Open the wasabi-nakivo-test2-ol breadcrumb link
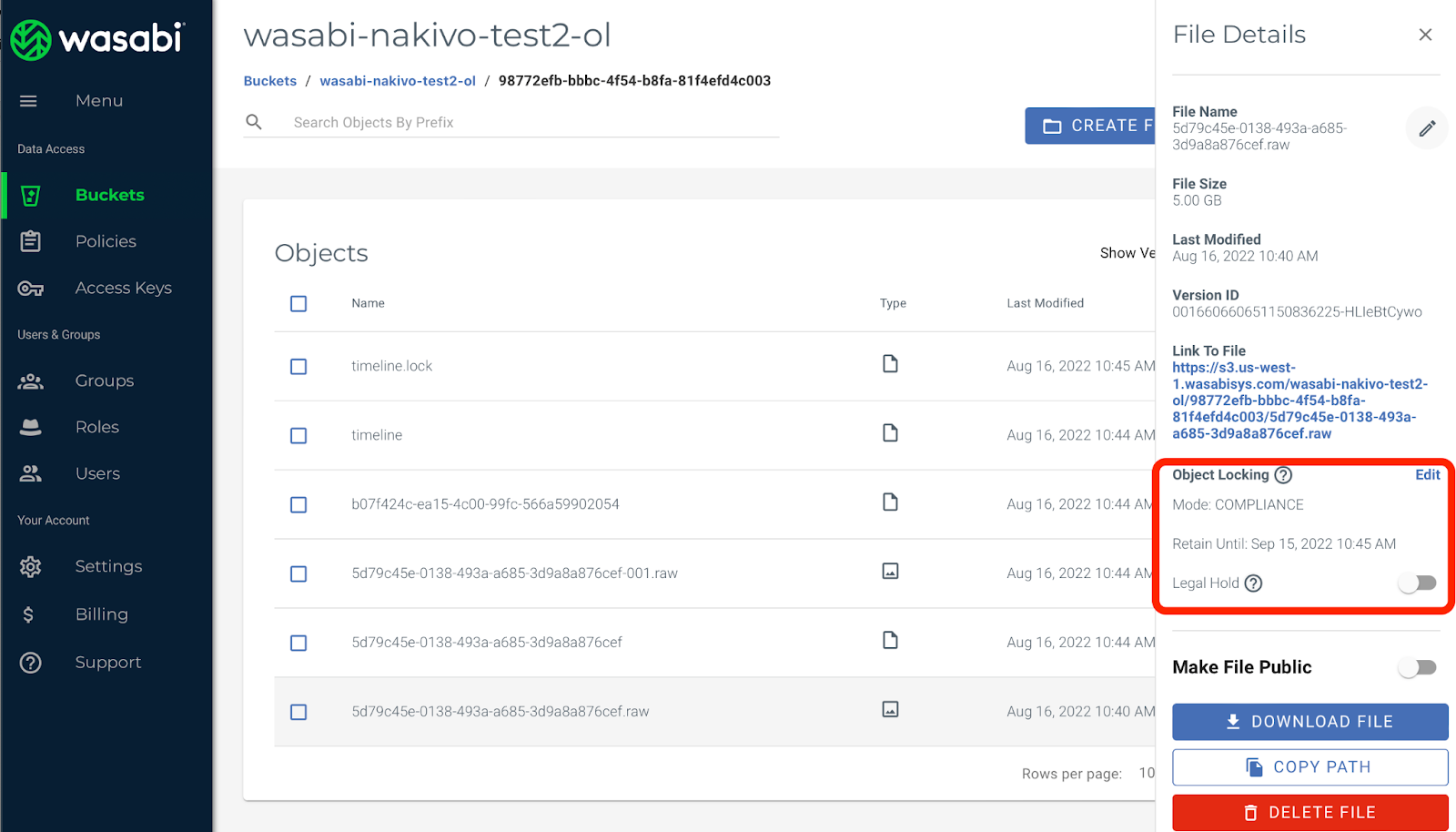The height and width of the screenshot is (832, 1456). 398,81
